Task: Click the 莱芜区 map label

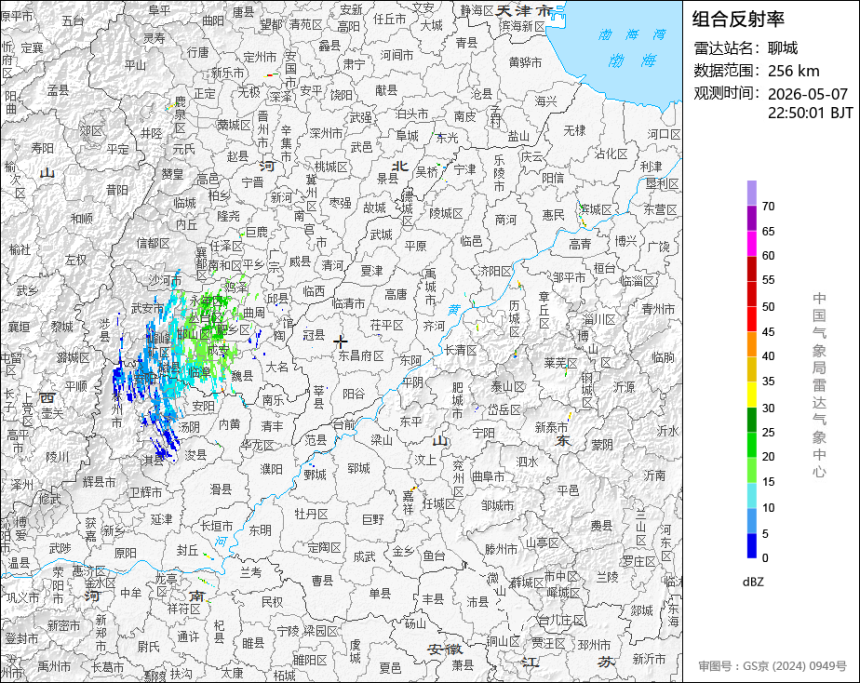Action: pyautogui.click(x=561, y=363)
